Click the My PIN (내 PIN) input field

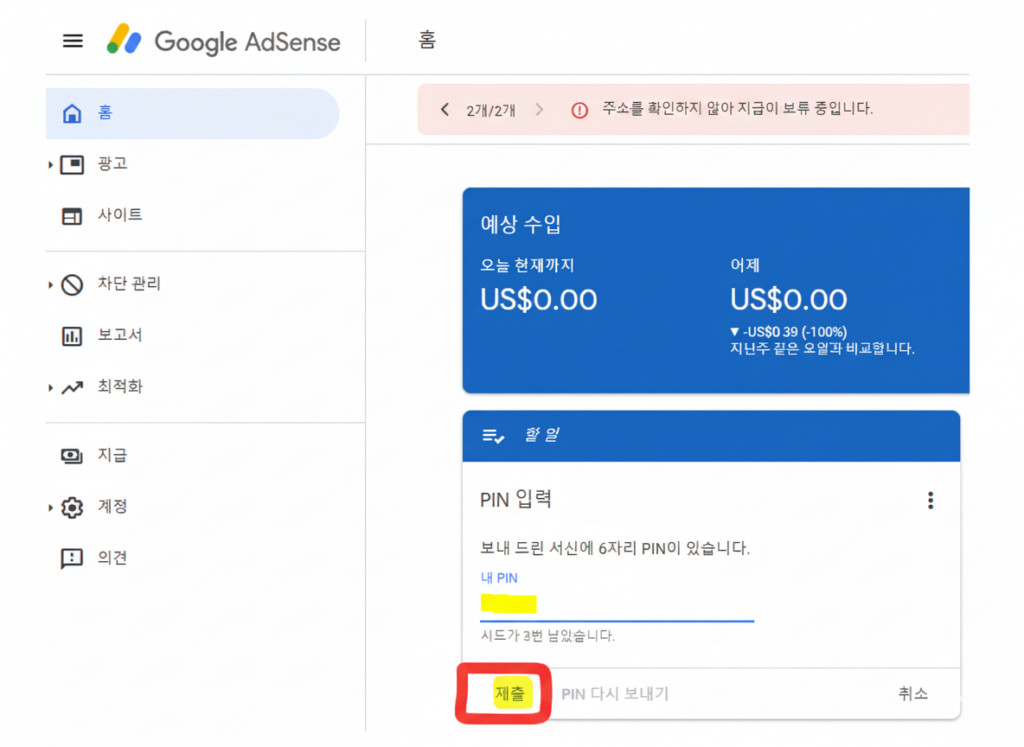pos(616,604)
